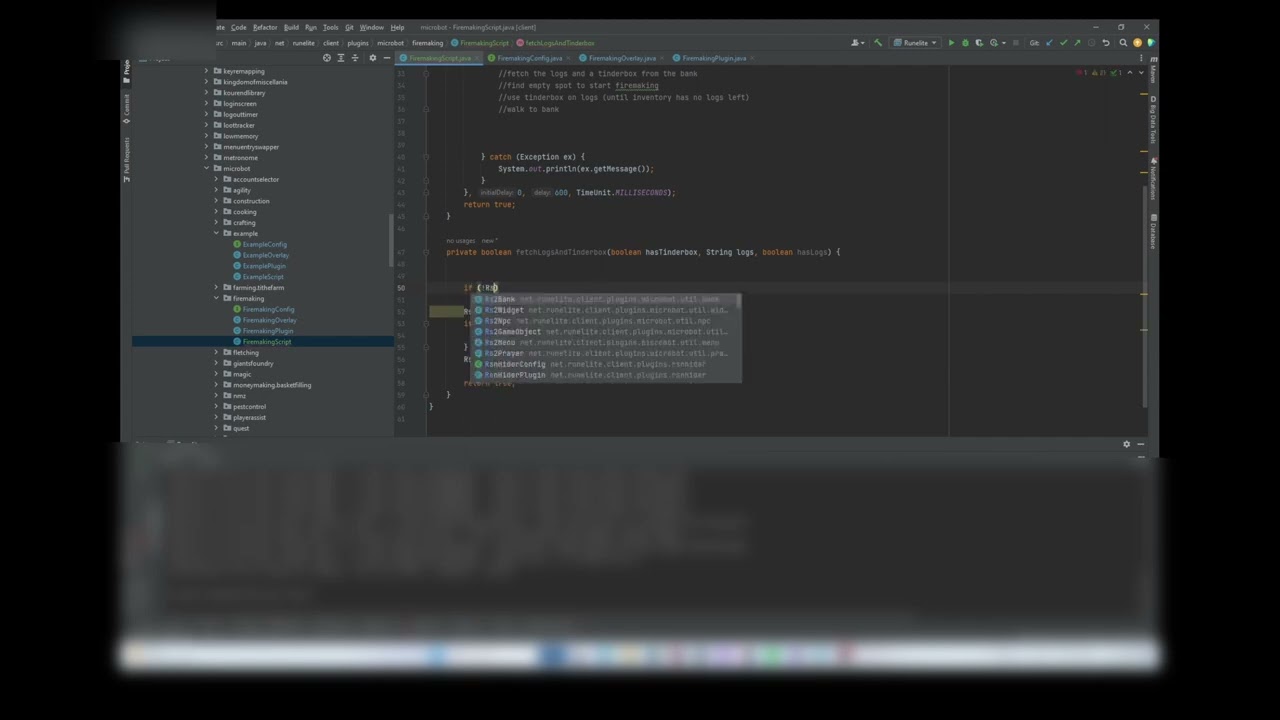
Task: Select Rs2Npc in the autocomplete list
Action: pyautogui.click(x=606, y=321)
